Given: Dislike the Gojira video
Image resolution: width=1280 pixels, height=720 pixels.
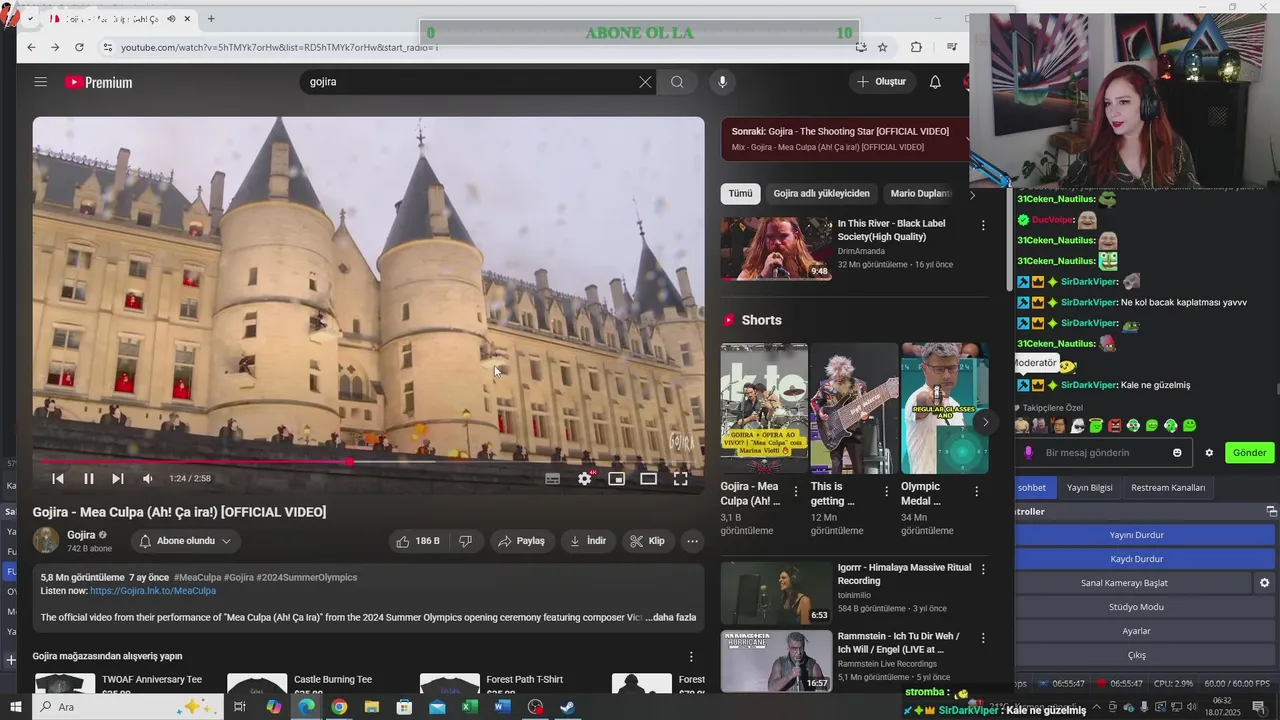Looking at the screenshot, I should click(x=465, y=541).
